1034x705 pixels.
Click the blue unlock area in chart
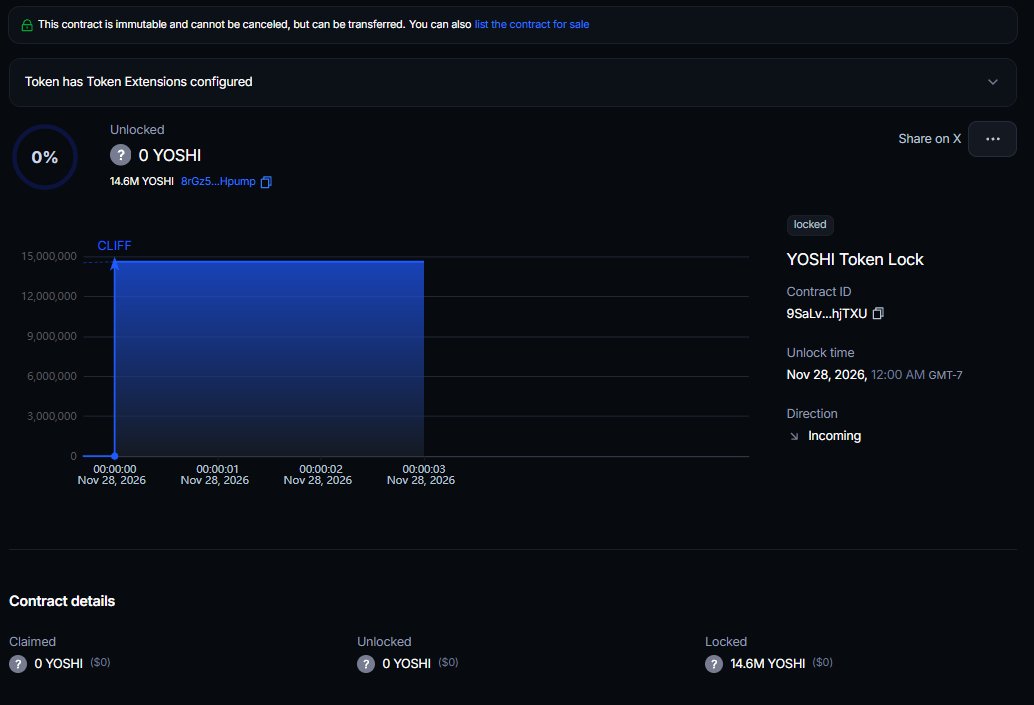click(x=269, y=358)
